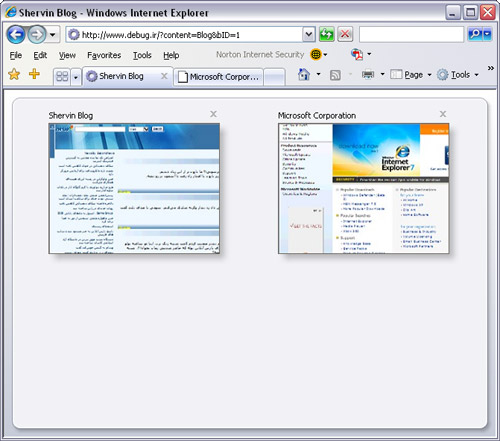
Task: Open the Page command menu
Action: 411,75
